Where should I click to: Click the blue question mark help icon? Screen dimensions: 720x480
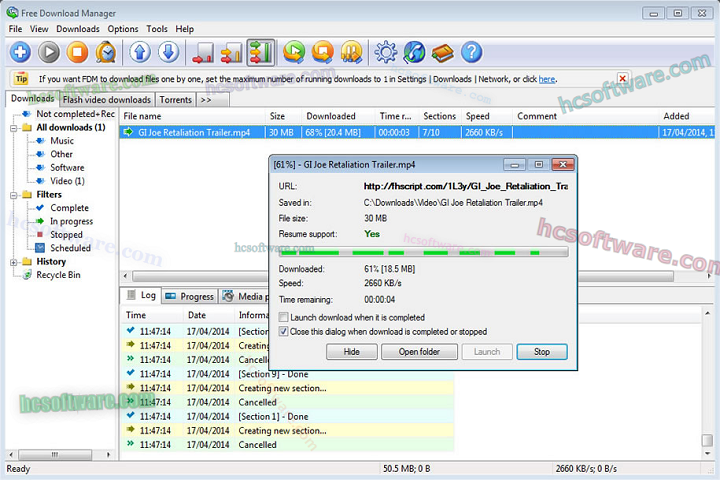pos(472,52)
